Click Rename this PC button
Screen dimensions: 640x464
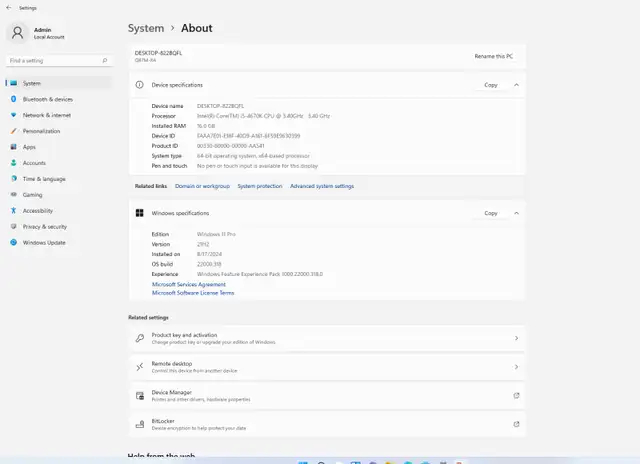(493, 56)
